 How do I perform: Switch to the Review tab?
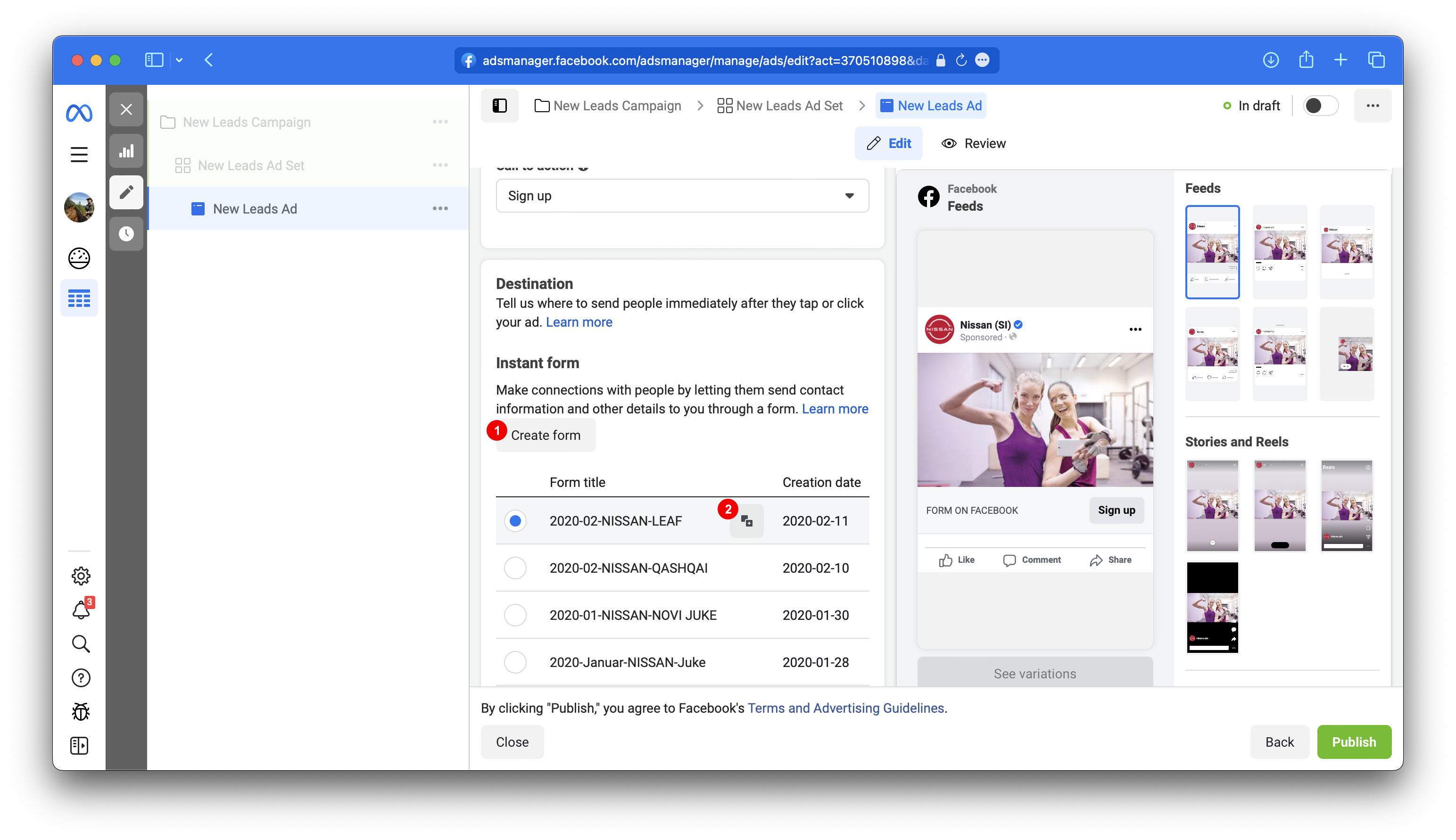[x=974, y=144]
